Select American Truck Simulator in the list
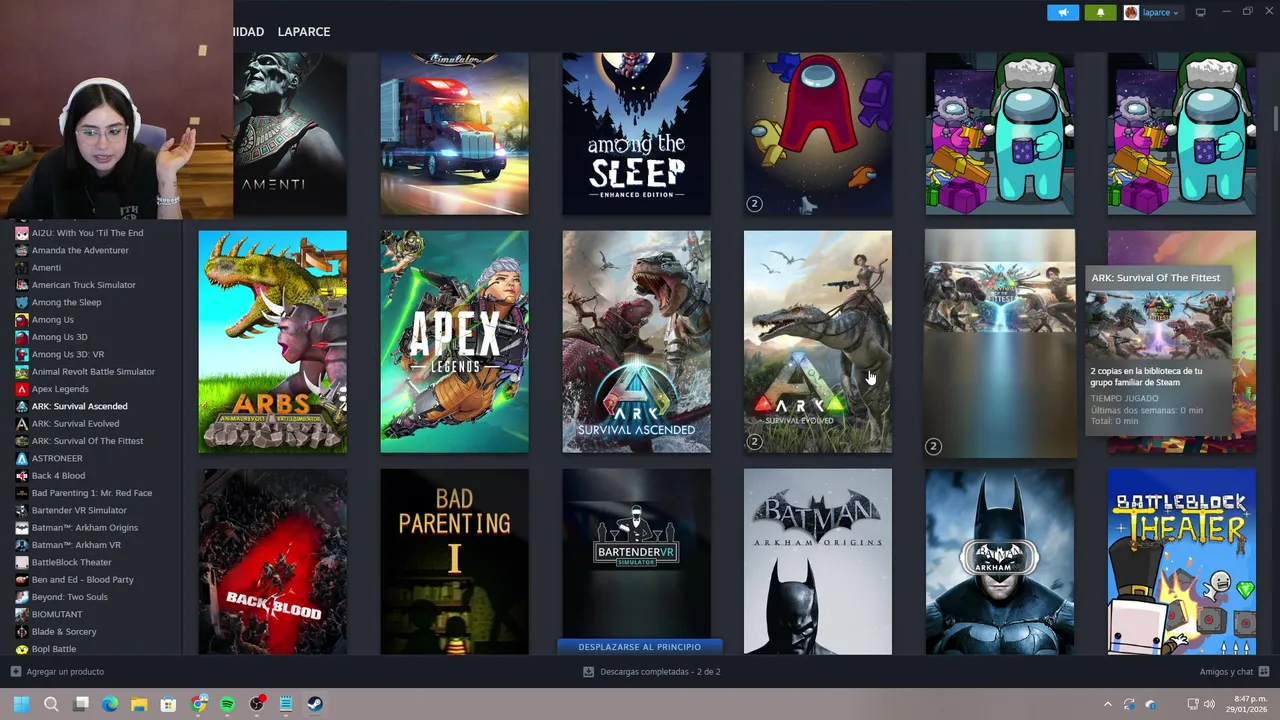The width and height of the screenshot is (1280, 720). tap(83, 285)
